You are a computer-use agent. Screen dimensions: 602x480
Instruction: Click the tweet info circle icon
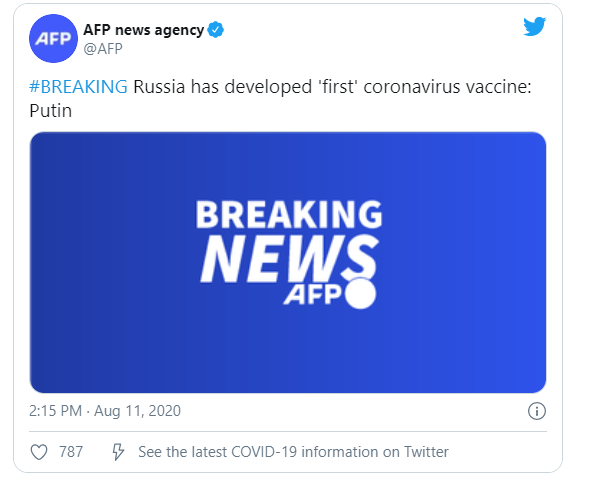[x=536, y=411]
